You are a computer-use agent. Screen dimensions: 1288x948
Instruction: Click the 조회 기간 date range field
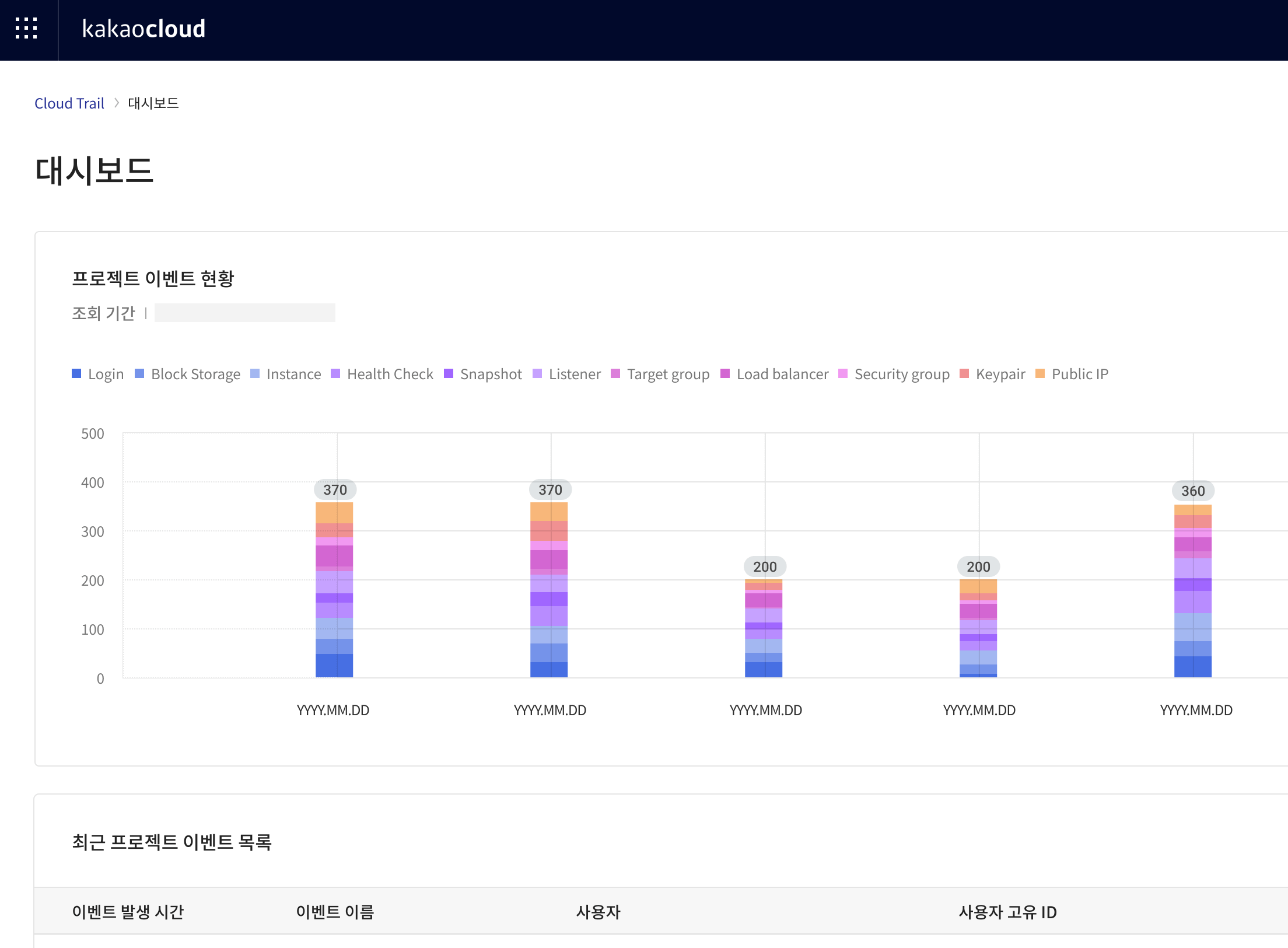pyautogui.click(x=245, y=313)
